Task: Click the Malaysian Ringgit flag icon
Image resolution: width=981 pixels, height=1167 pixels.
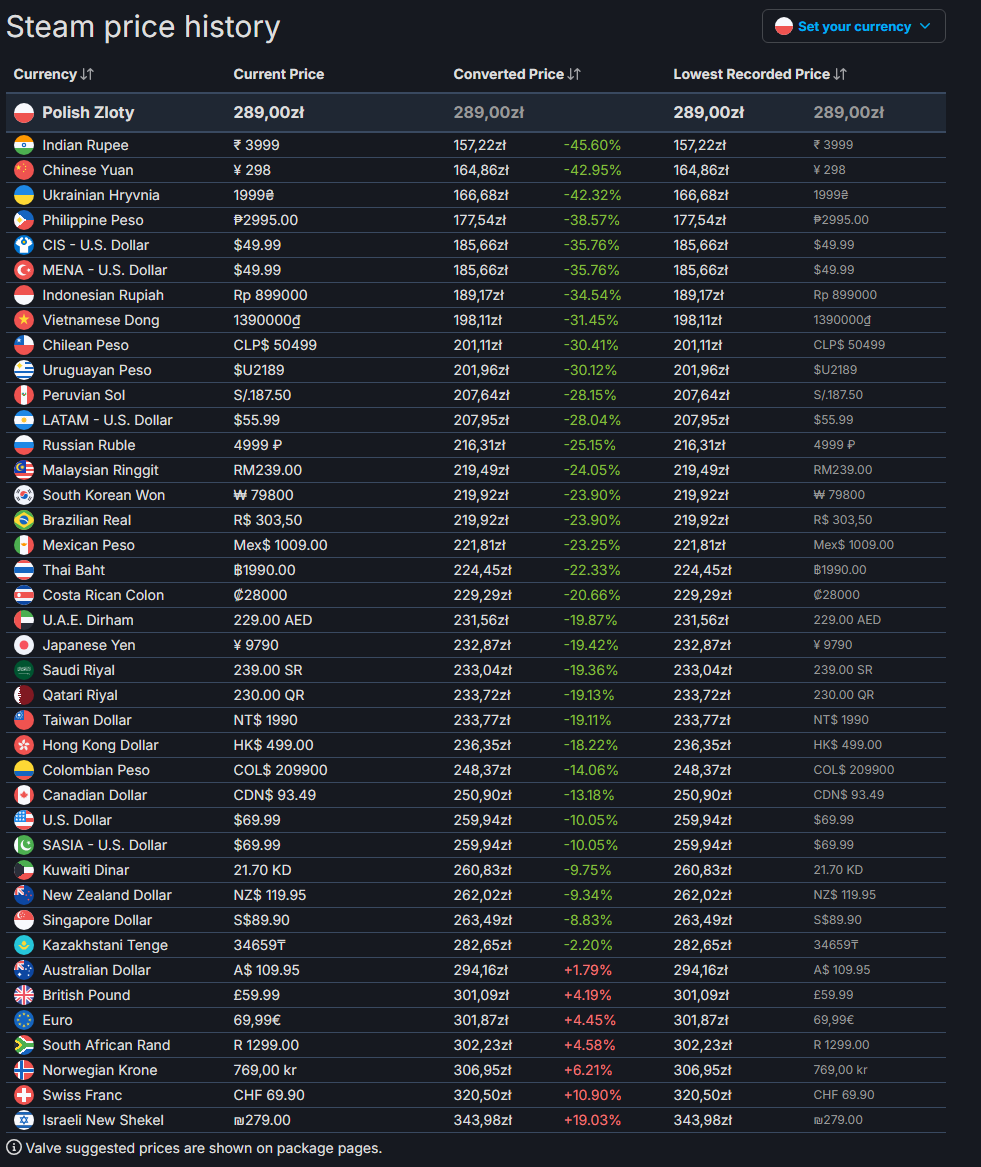Action: (x=24, y=470)
